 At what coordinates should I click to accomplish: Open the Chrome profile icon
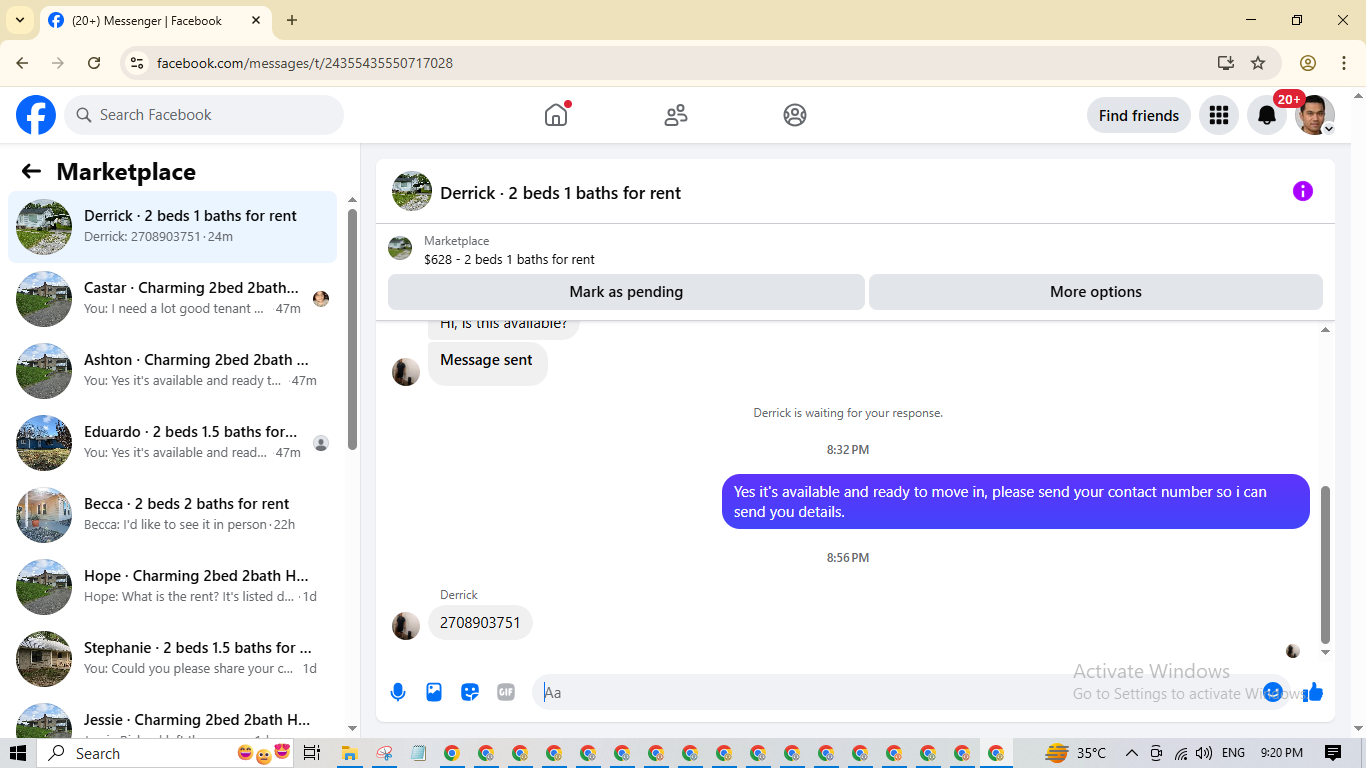pos(1308,63)
